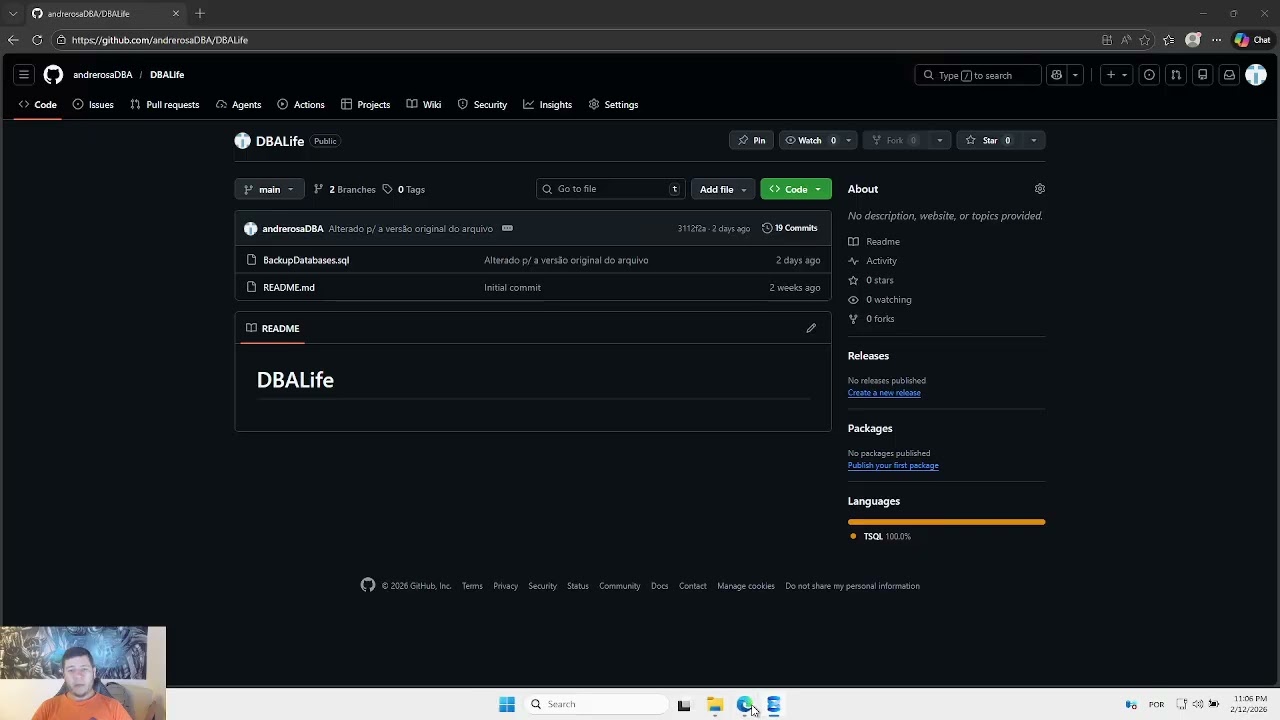The height and width of the screenshot is (720, 1280).
Task: Expand the Star lists dropdown arrow
Action: point(1033,141)
